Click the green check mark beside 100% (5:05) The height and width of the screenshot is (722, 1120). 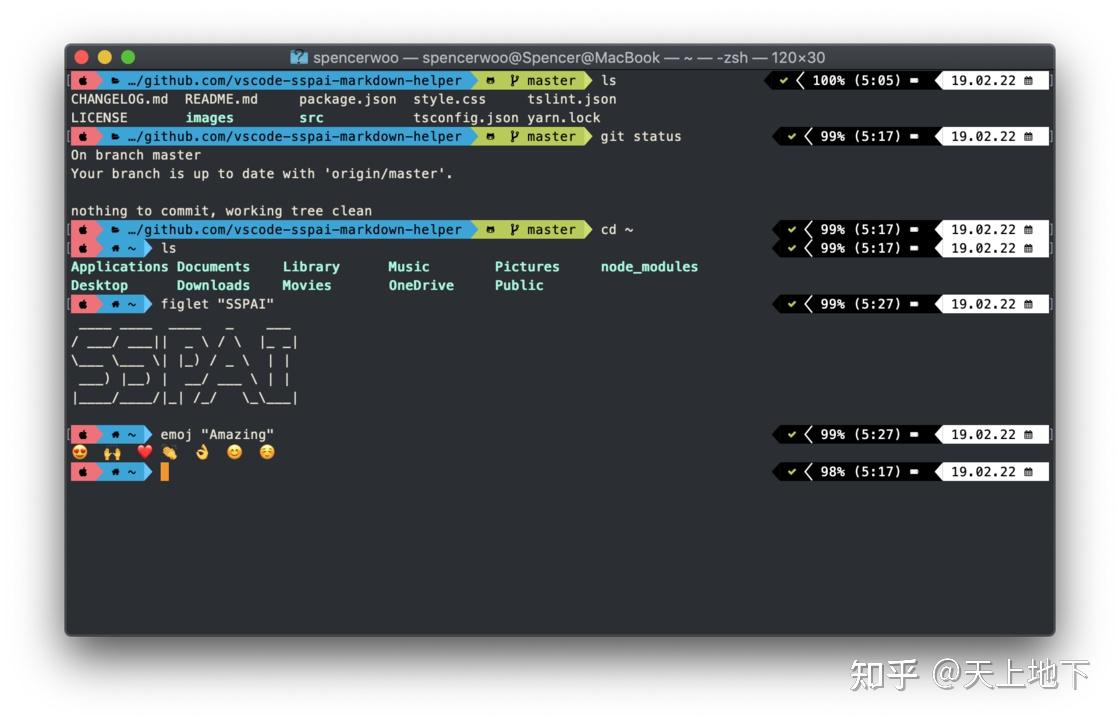point(784,81)
